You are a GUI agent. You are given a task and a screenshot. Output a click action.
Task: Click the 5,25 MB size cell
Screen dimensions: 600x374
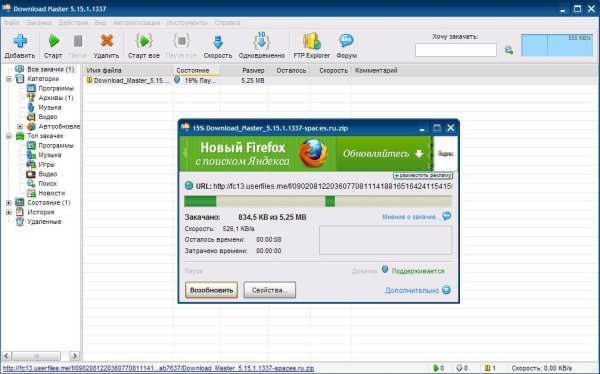[253, 81]
